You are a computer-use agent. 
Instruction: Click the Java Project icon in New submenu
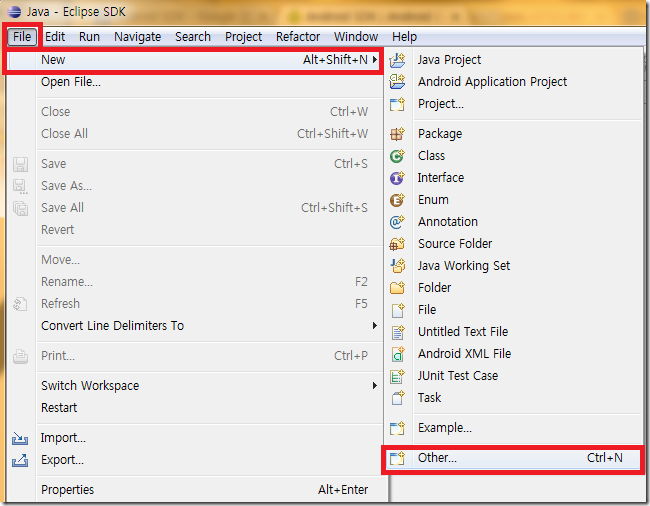[x=397, y=60]
